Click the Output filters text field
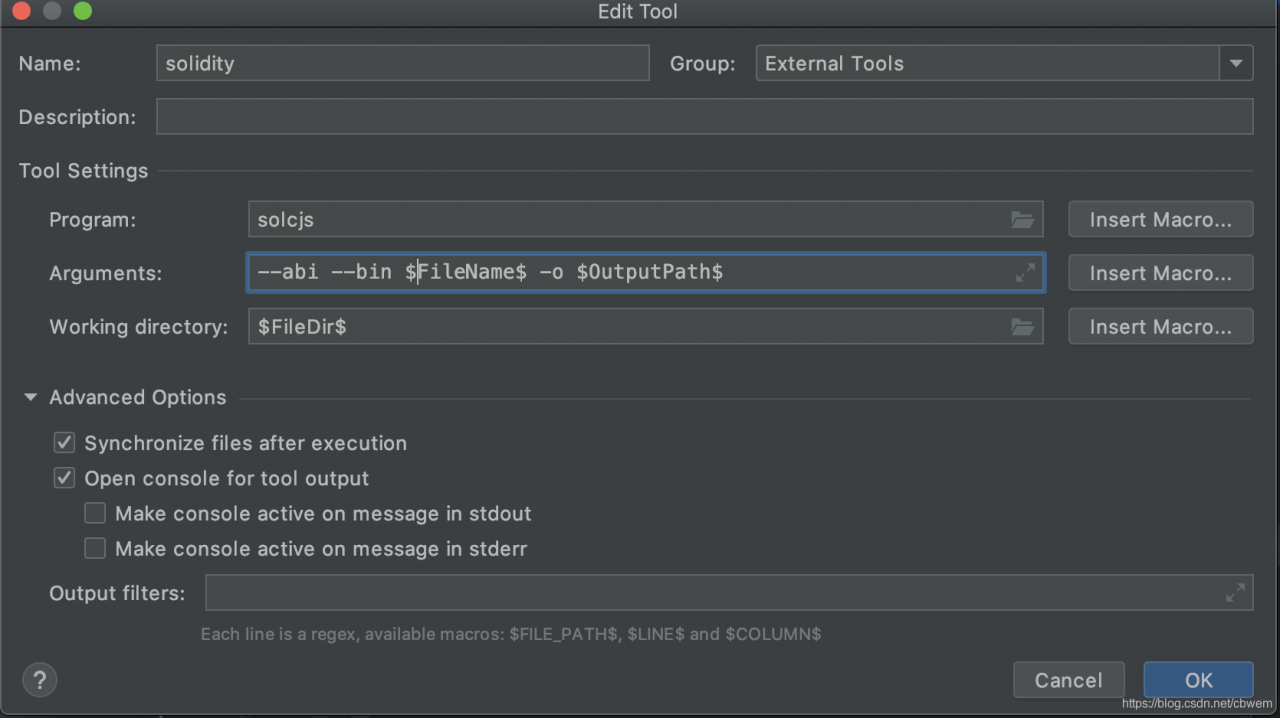 tap(710, 593)
